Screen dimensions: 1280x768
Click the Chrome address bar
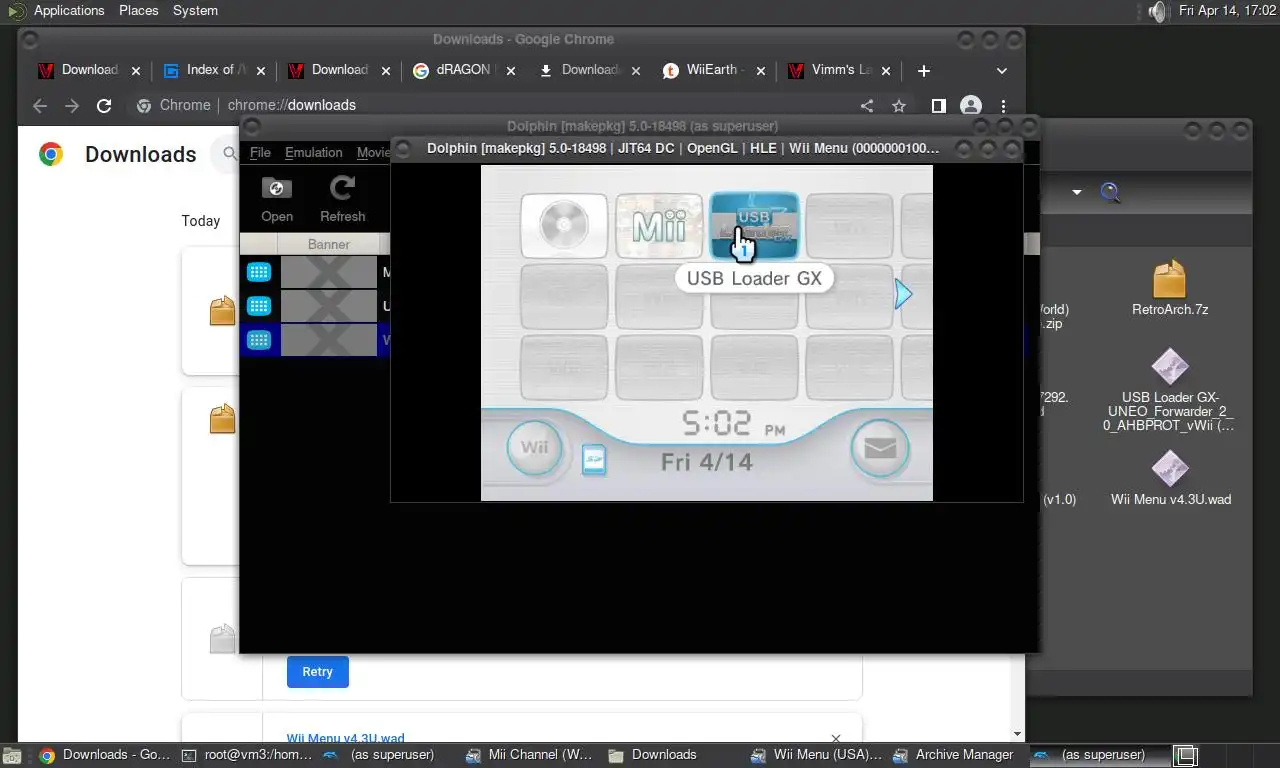point(520,105)
